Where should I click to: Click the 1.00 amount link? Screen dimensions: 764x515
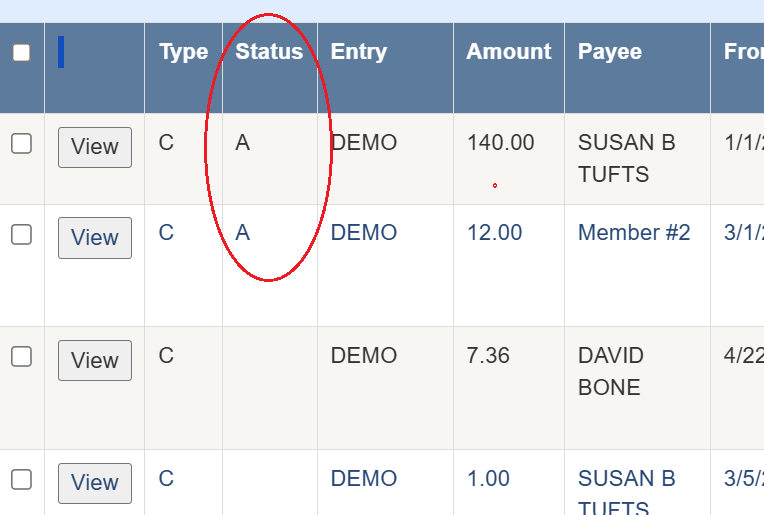[488, 479]
